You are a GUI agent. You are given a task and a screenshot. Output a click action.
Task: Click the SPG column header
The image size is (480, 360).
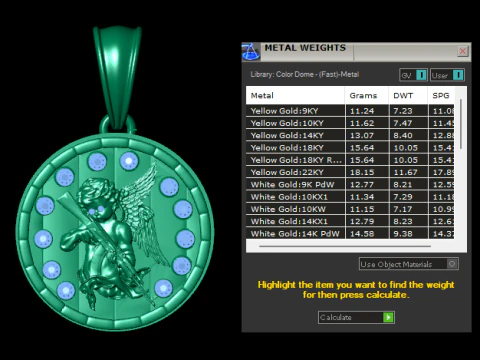tap(441, 96)
